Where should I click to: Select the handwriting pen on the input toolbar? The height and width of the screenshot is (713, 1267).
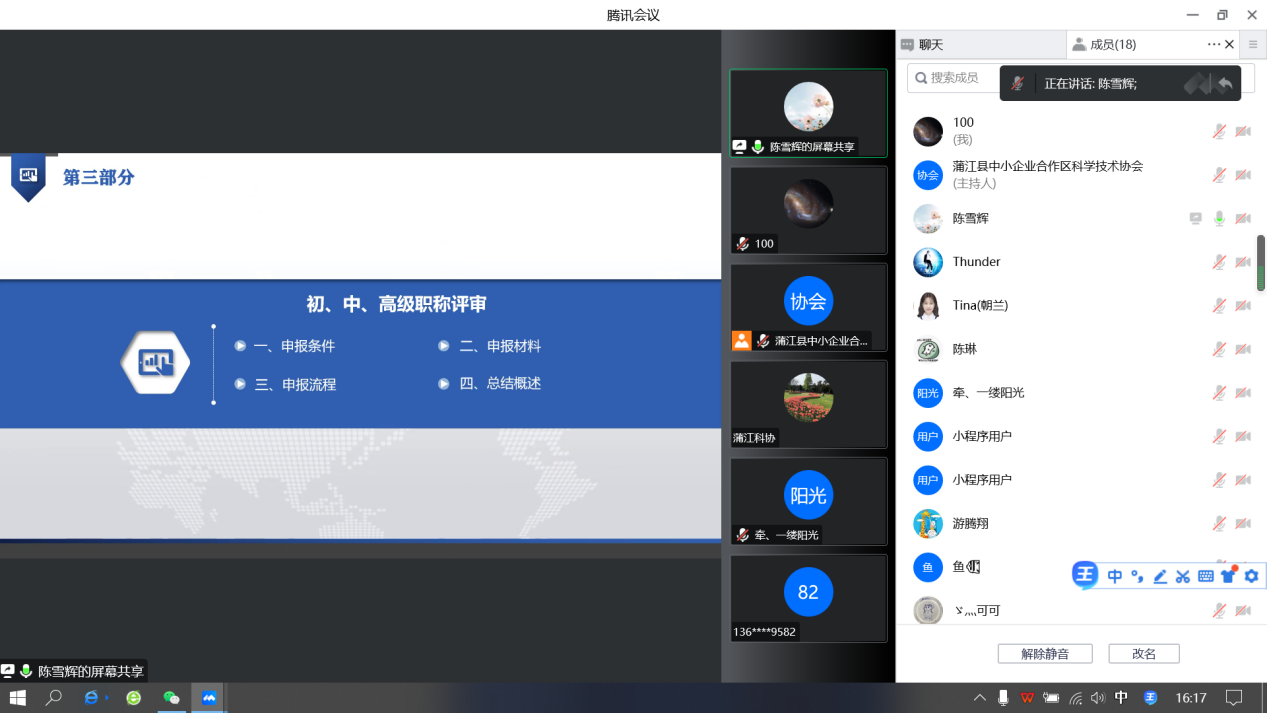[x=1160, y=576]
